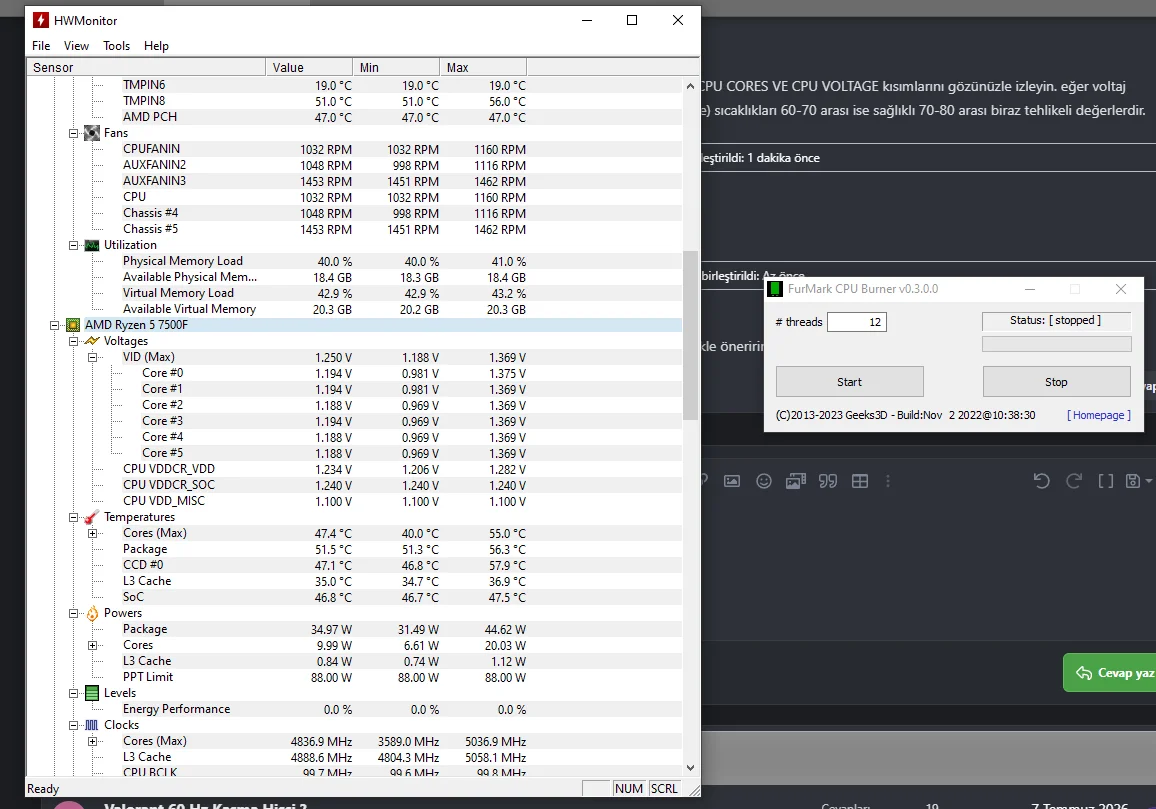
Task: Collapse the Clocks tree node
Action: [x=73, y=726]
